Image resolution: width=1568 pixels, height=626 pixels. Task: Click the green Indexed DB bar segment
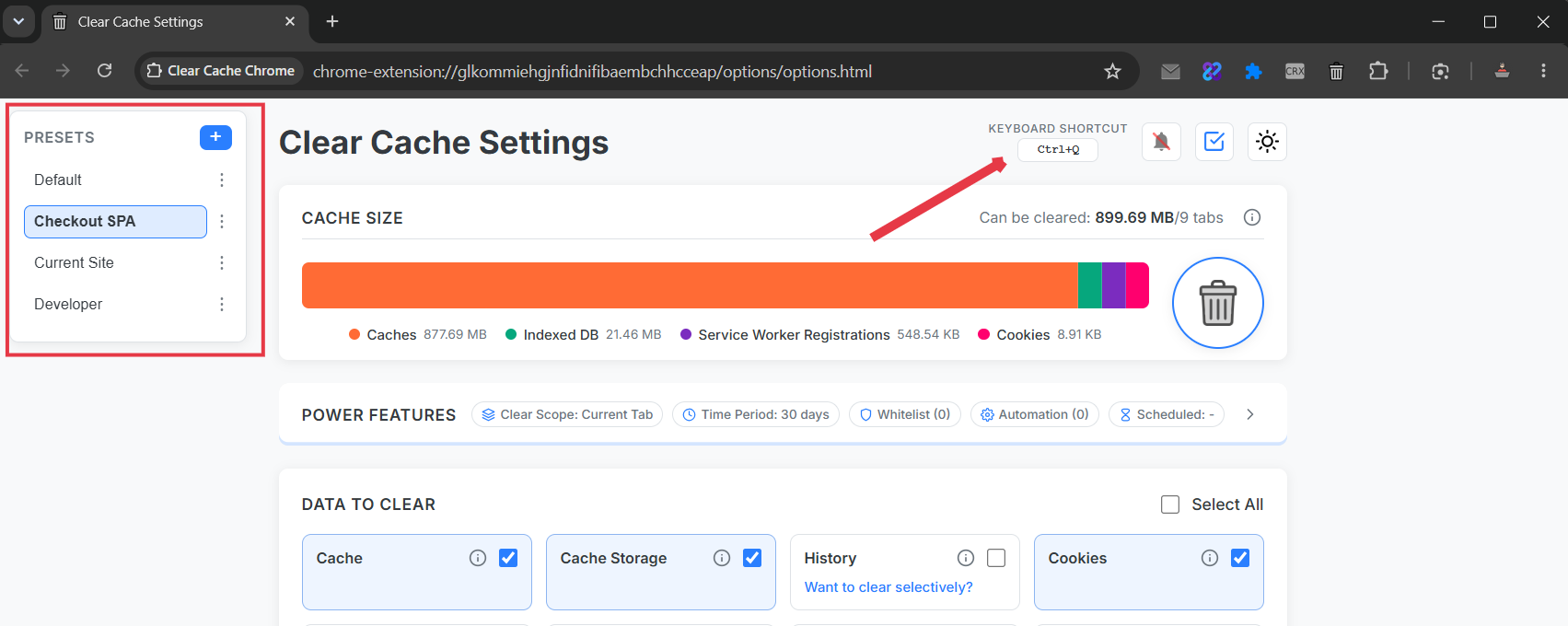point(1090,285)
